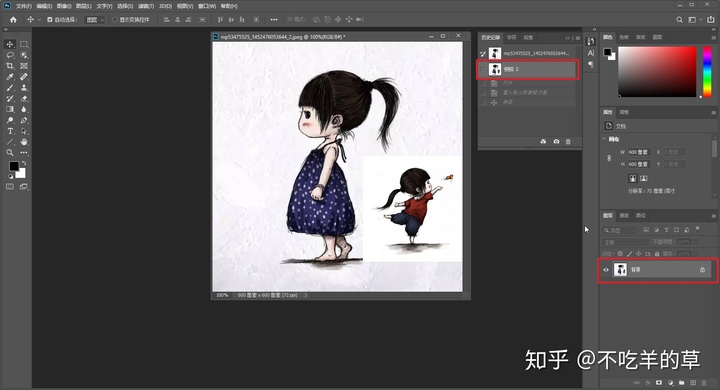Open the layer filter type dropdown
720x390 pixels.
point(619,230)
